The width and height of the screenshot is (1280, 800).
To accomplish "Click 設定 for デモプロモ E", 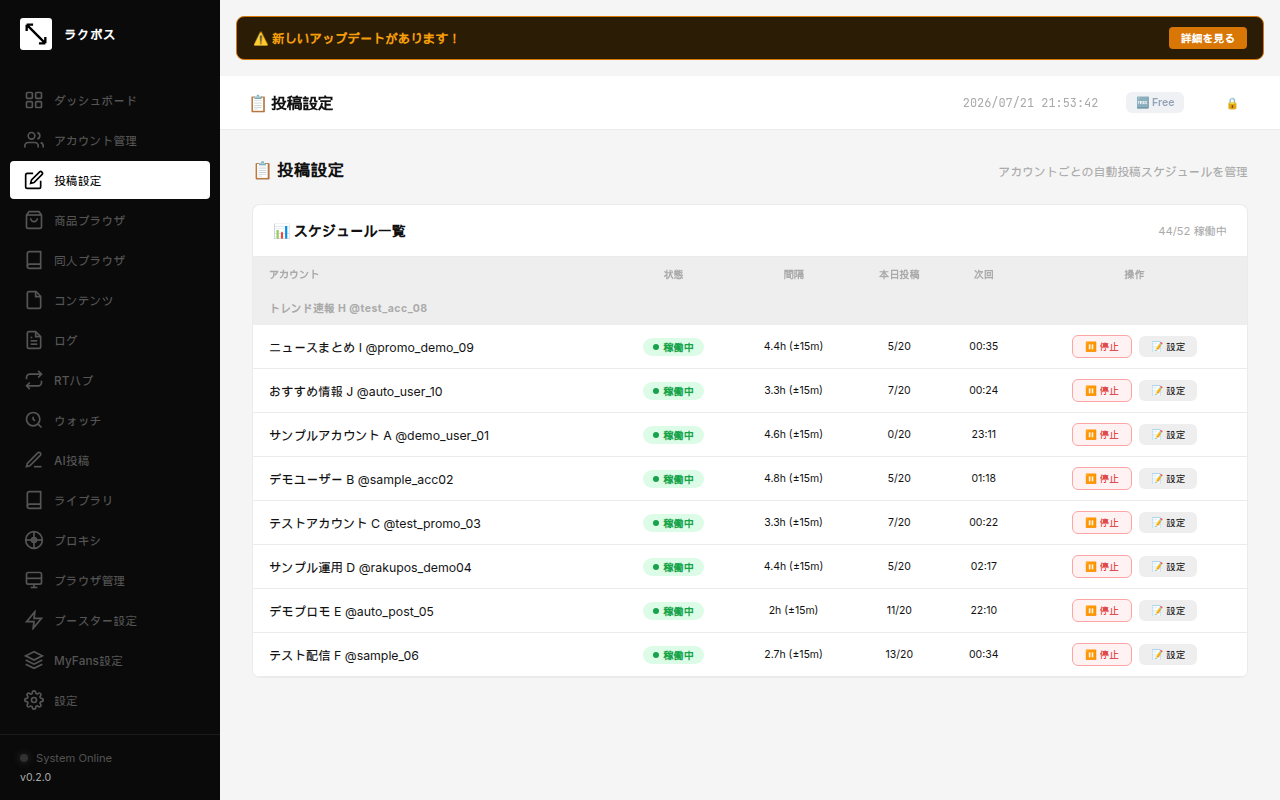I will (x=1168, y=610).
